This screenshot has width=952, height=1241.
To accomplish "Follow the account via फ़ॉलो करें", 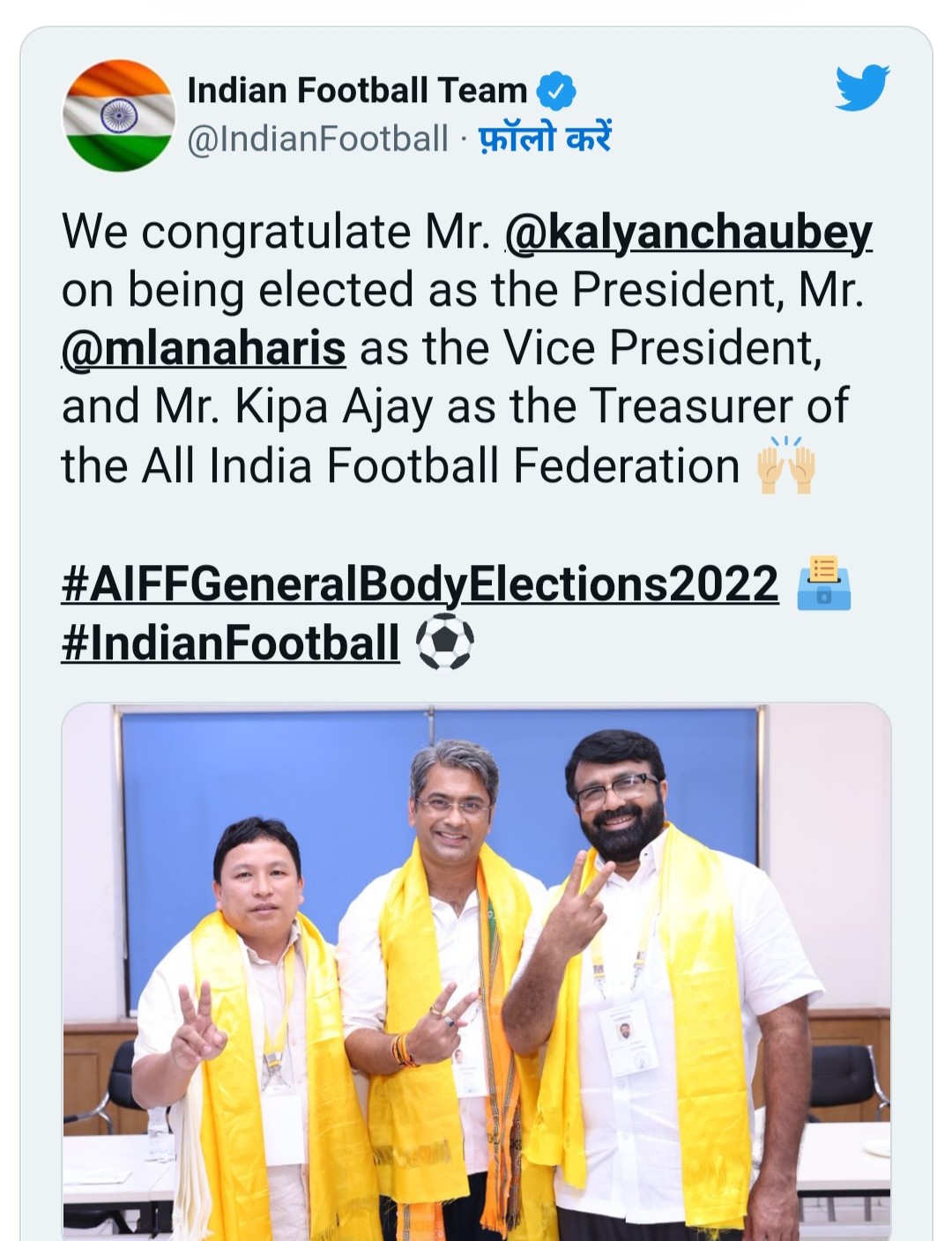I will 544,138.
